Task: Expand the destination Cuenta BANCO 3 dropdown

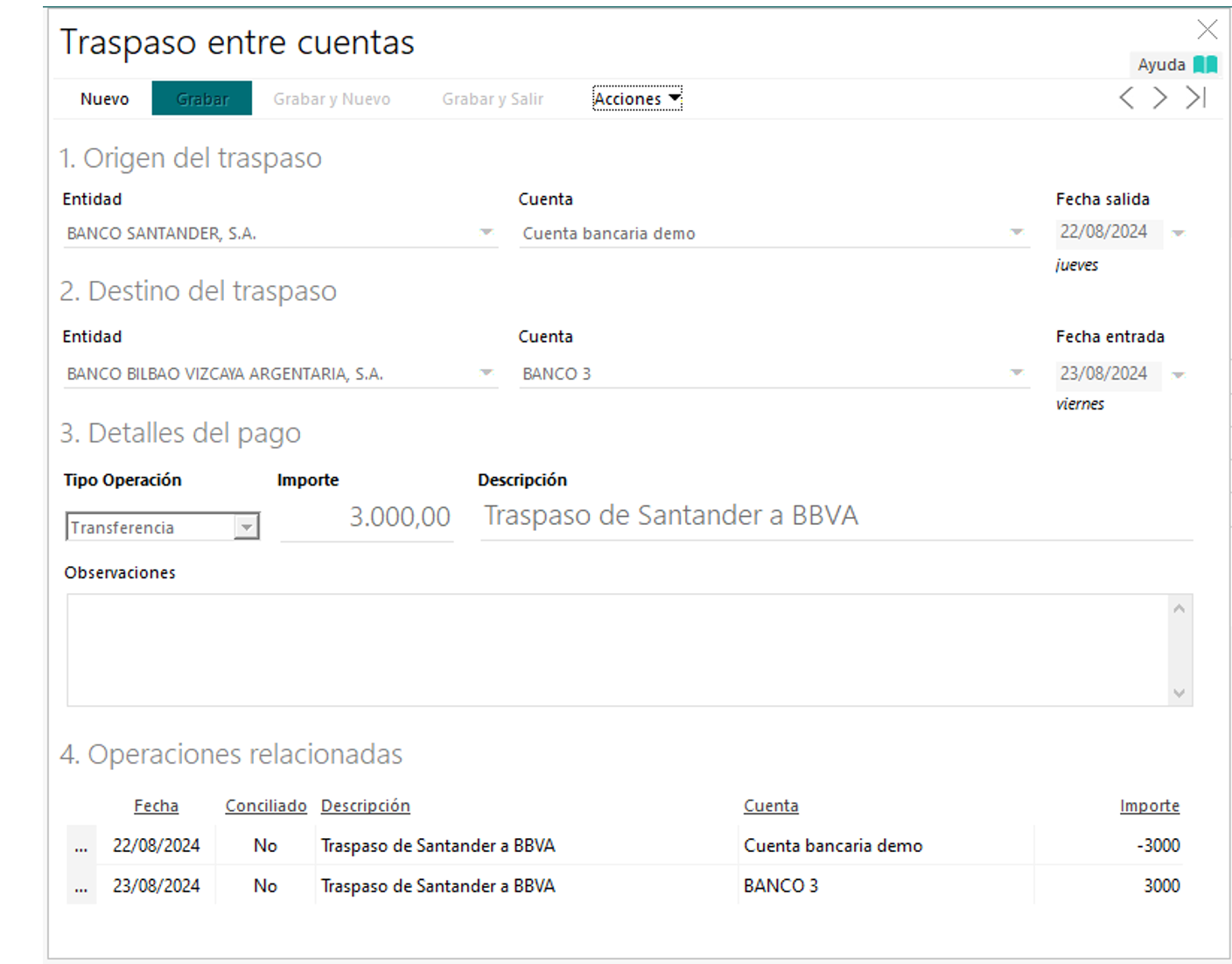Action: [x=1017, y=374]
